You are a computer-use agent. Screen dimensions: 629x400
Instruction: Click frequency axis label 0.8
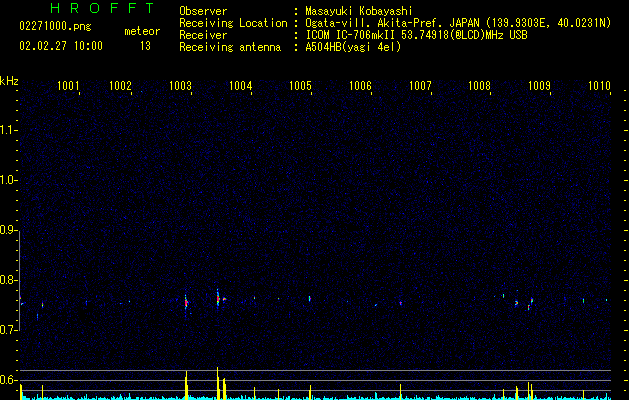tap(8, 280)
